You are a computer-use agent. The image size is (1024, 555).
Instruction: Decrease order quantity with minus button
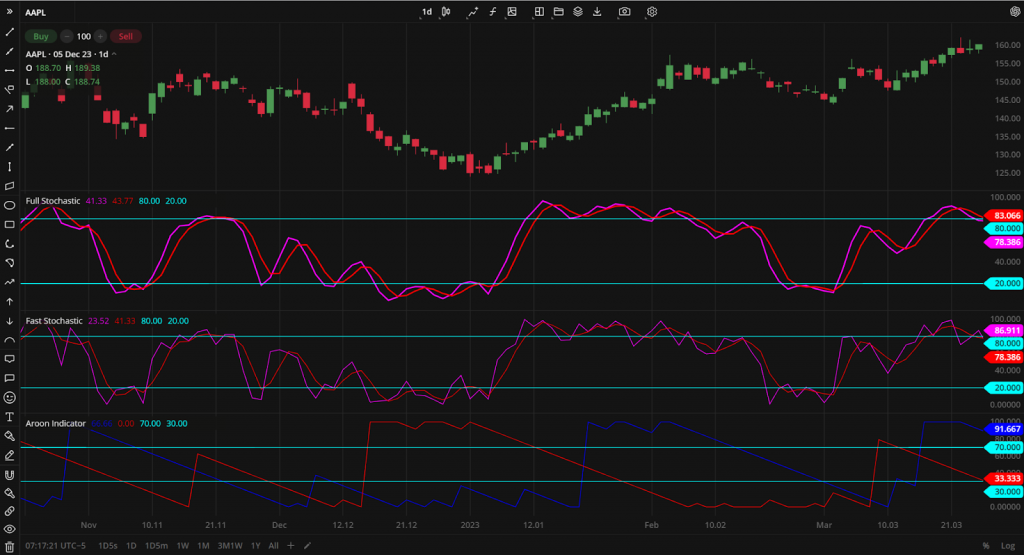[x=67, y=37]
